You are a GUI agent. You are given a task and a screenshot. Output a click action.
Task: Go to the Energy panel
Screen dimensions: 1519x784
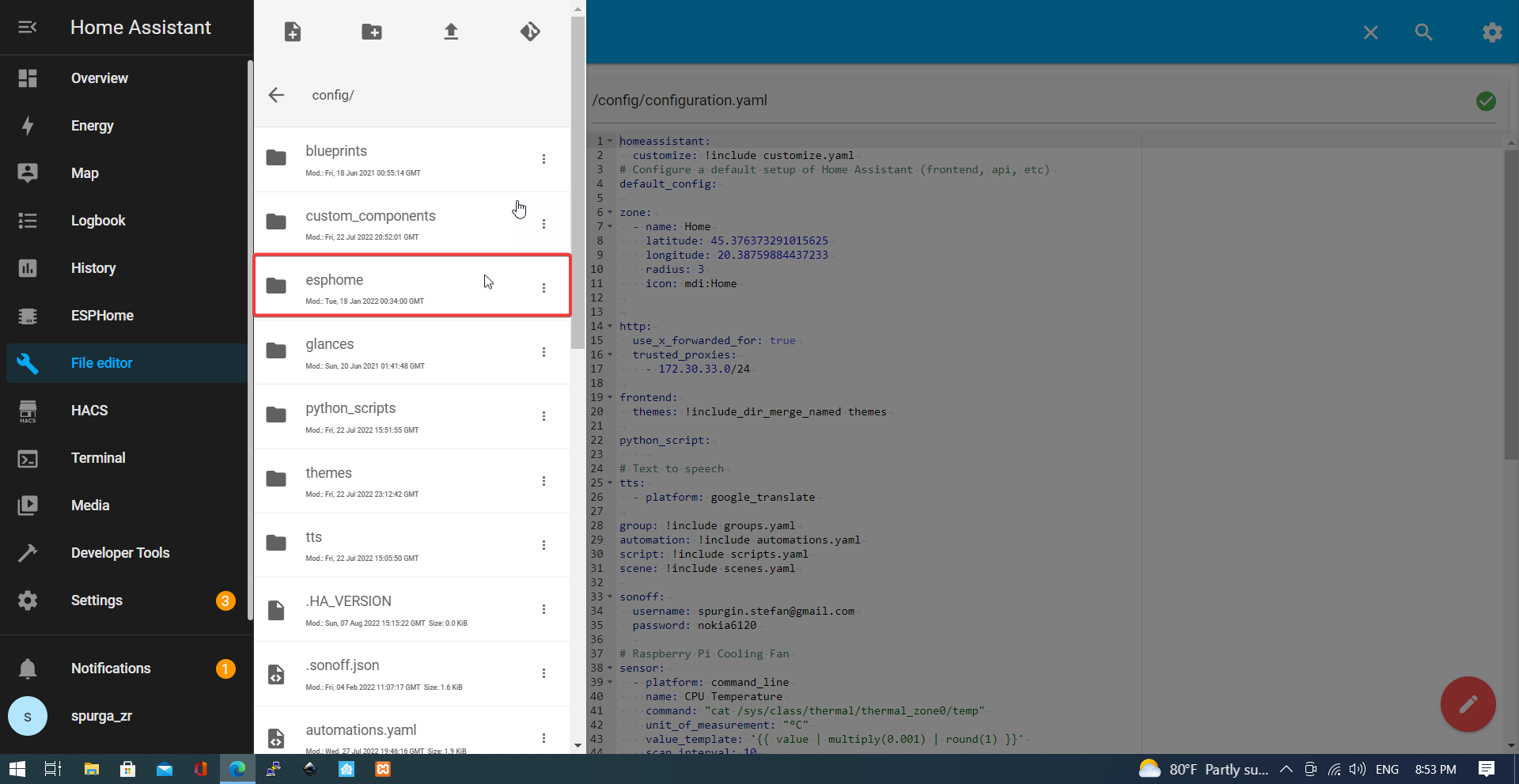(x=127, y=126)
